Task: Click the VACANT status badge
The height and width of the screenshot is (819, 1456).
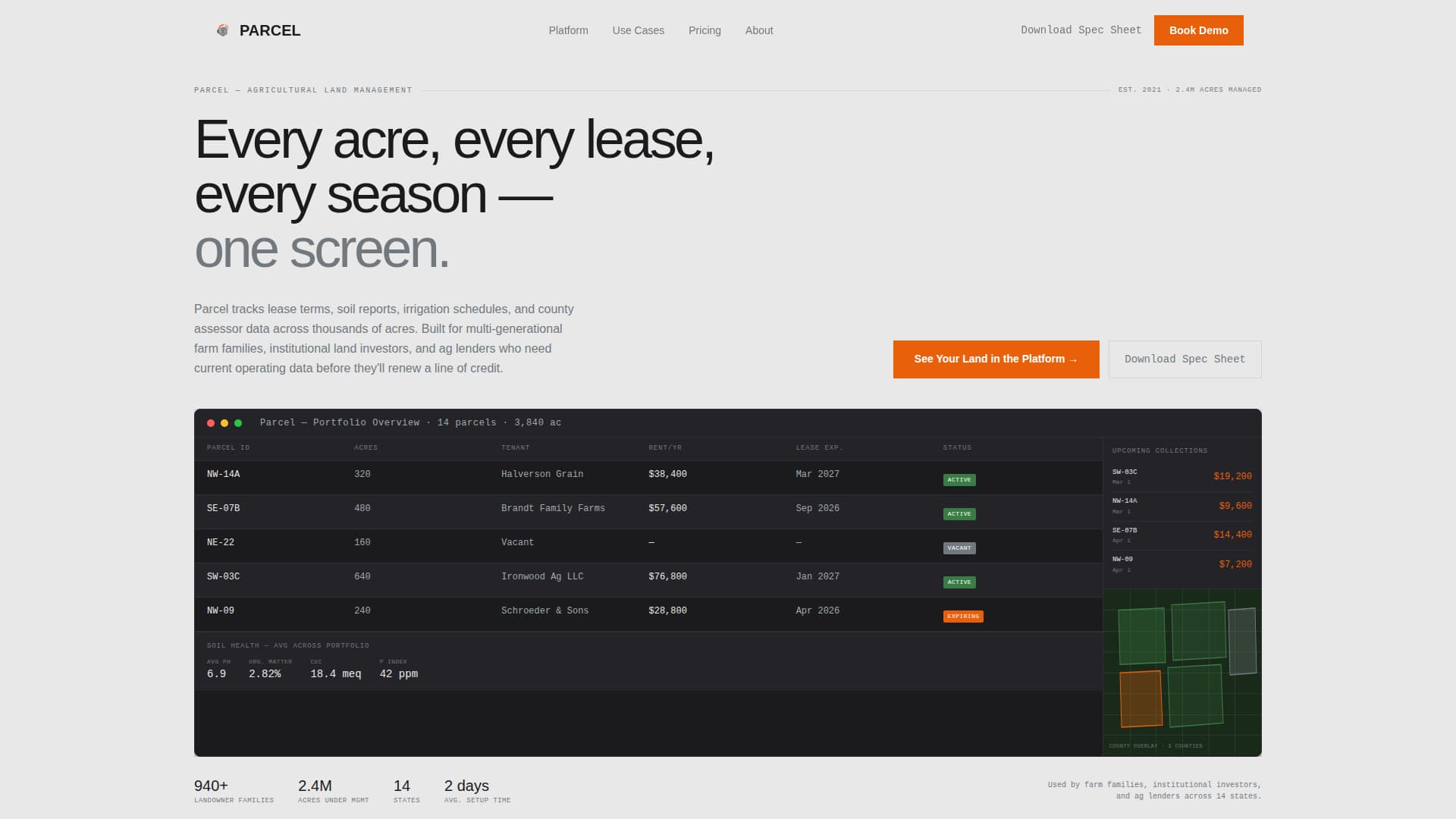Action: click(x=959, y=548)
